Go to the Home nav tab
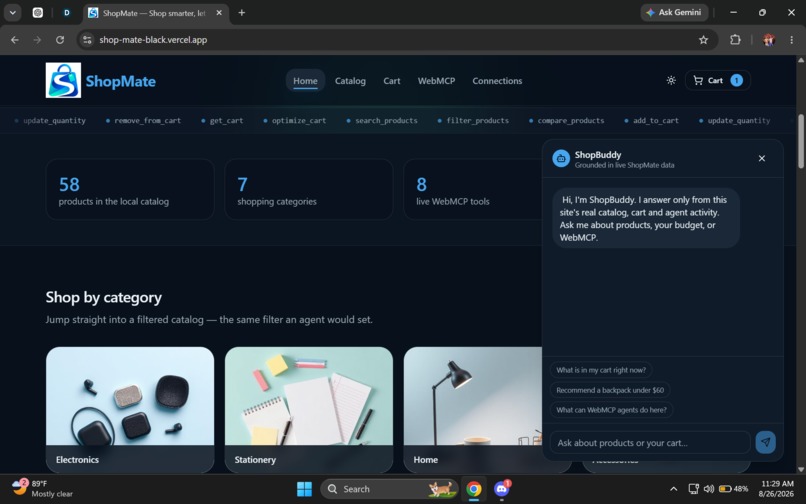 [305, 81]
